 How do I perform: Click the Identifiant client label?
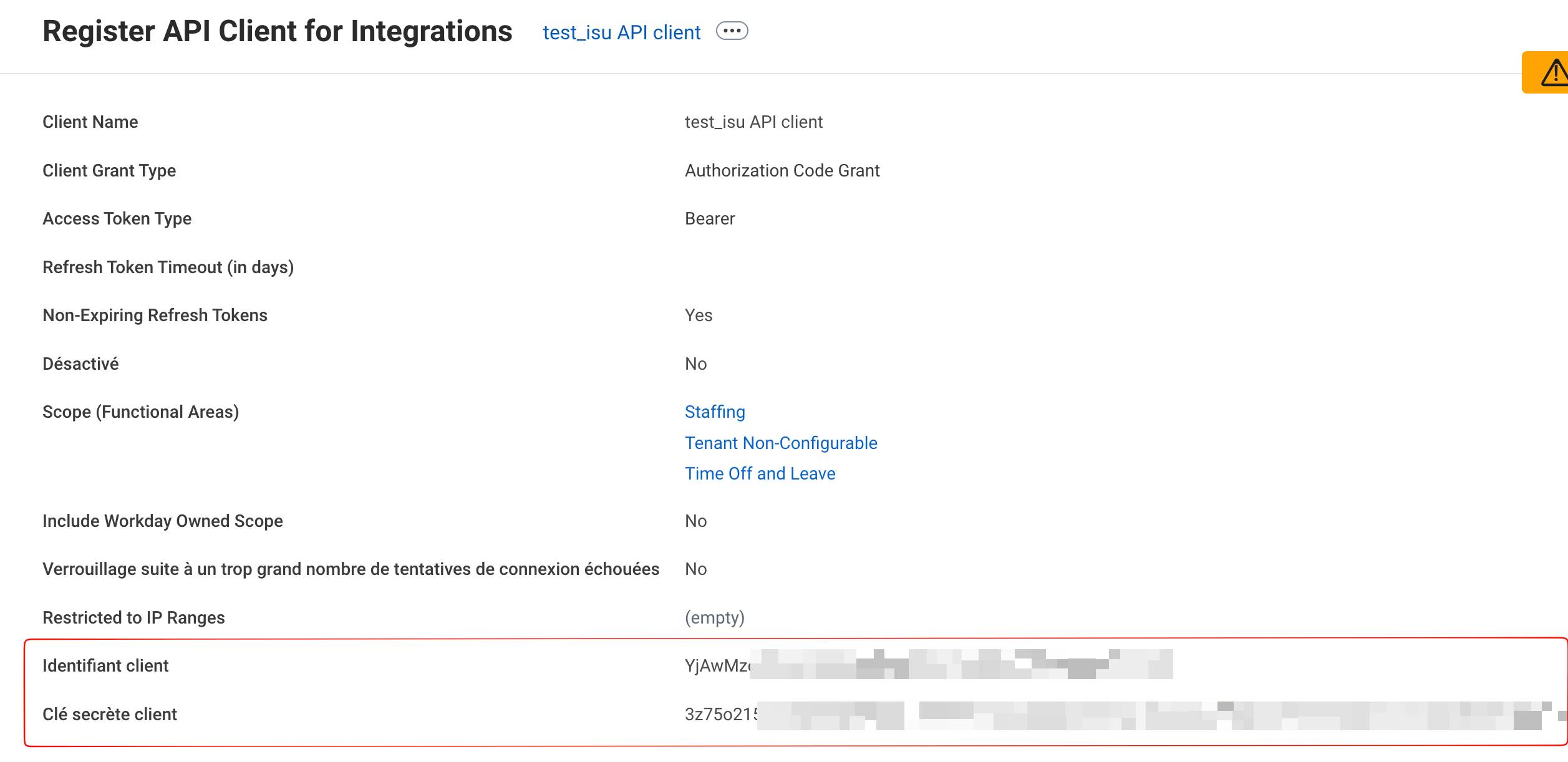pos(105,666)
